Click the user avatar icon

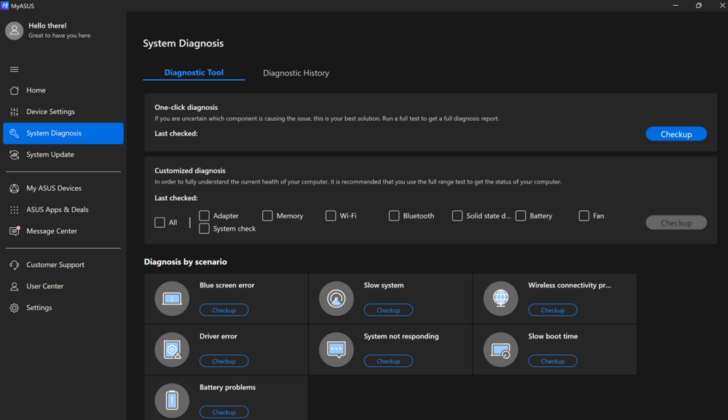(x=14, y=31)
